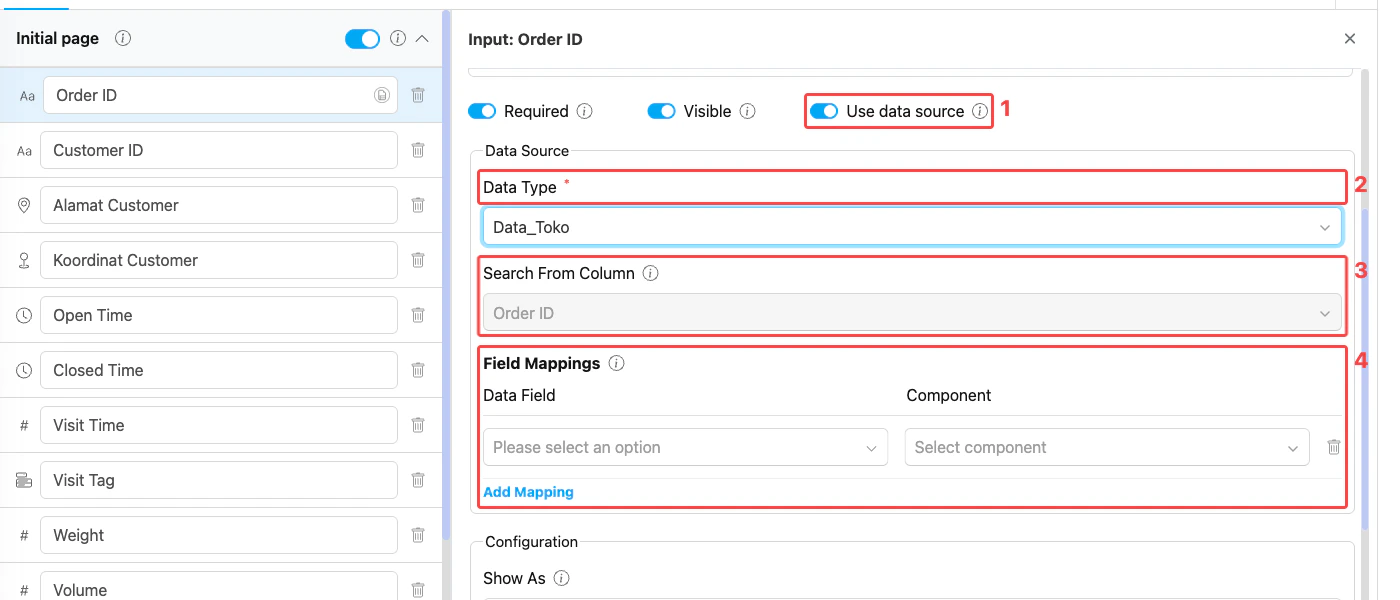Screen dimensions: 1400x600
Task: Click number icon beside Visit Time
Action: tap(24, 425)
